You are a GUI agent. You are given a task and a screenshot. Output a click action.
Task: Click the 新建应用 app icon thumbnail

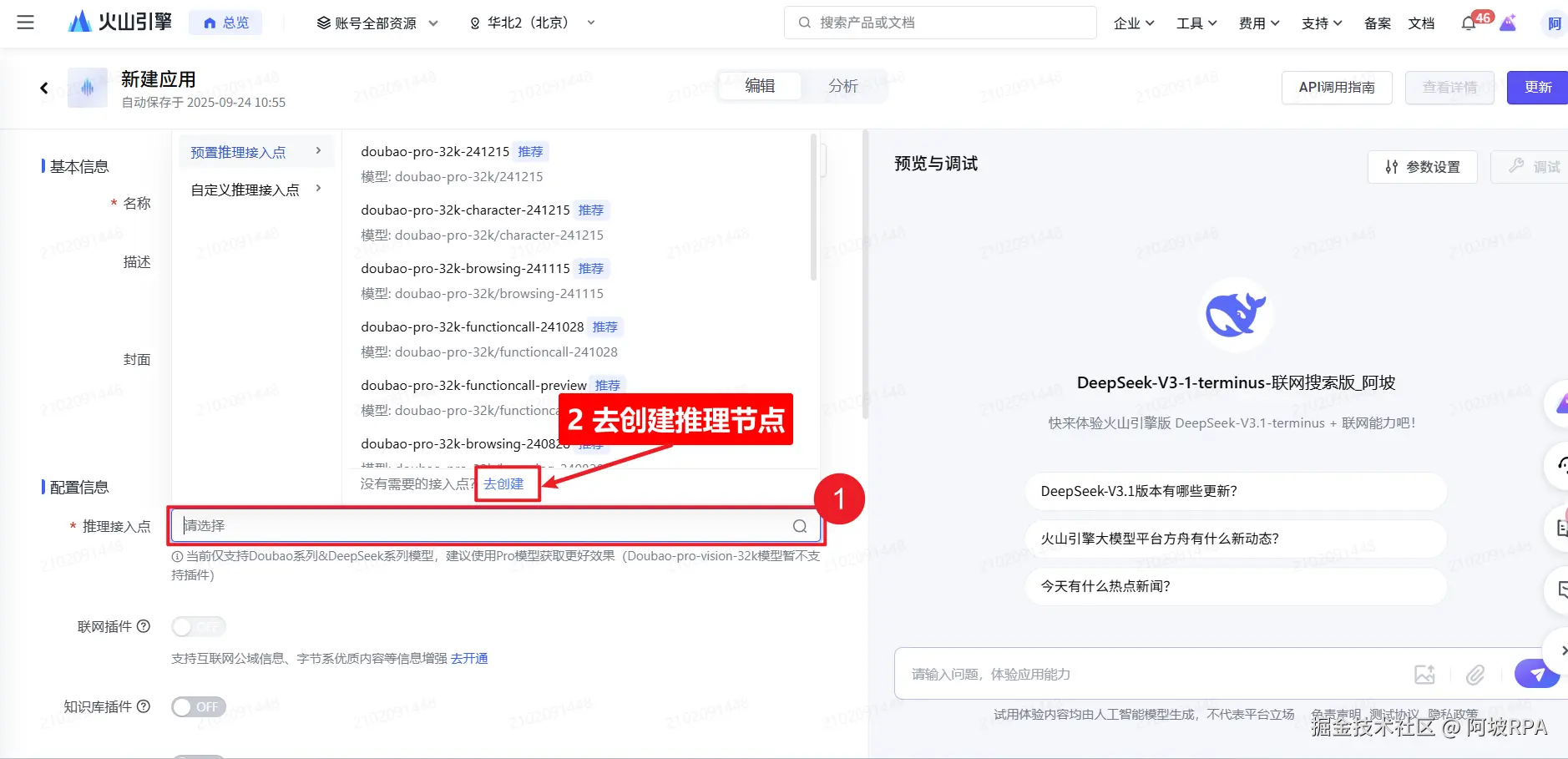pos(88,88)
